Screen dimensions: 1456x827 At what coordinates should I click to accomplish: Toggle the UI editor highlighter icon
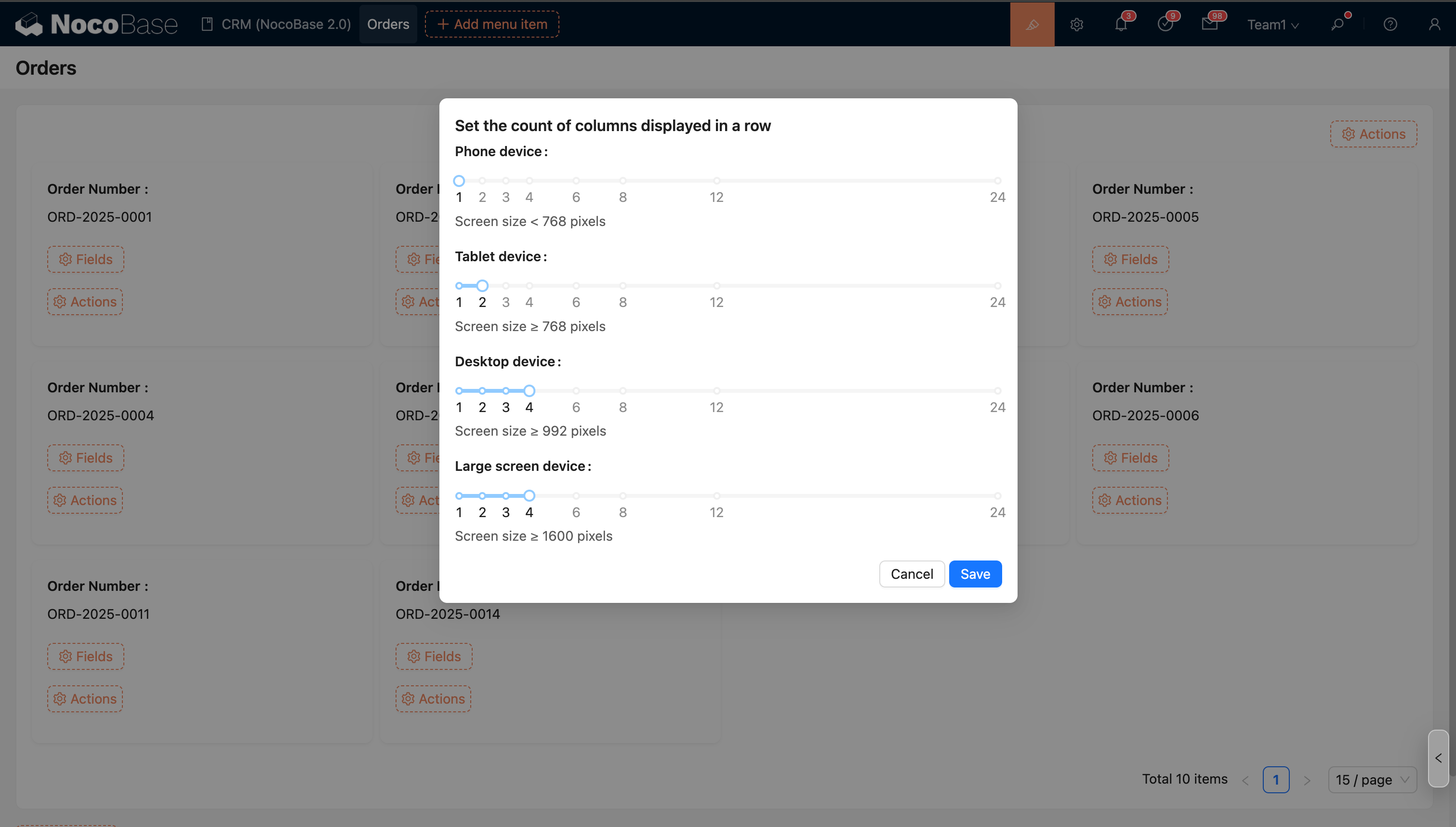tap(1032, 25)
